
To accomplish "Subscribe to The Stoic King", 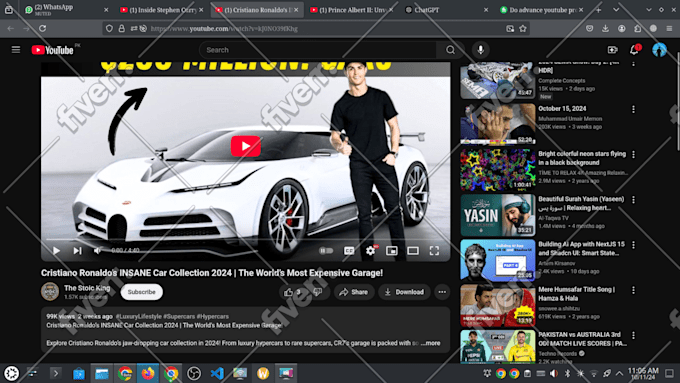I will coord(141,292).
